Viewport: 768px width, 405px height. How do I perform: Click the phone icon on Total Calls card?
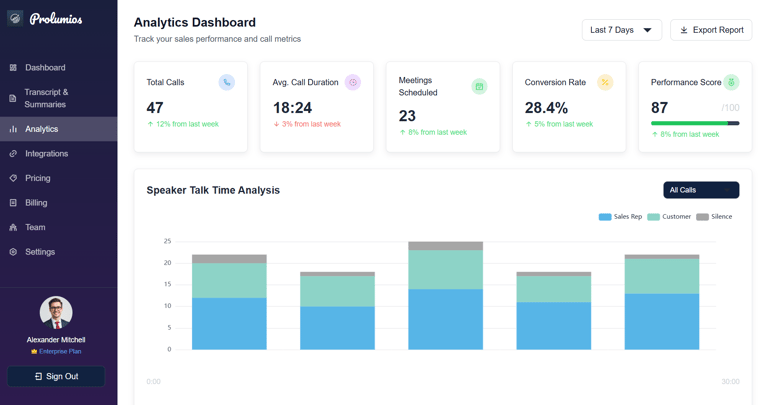226,82
